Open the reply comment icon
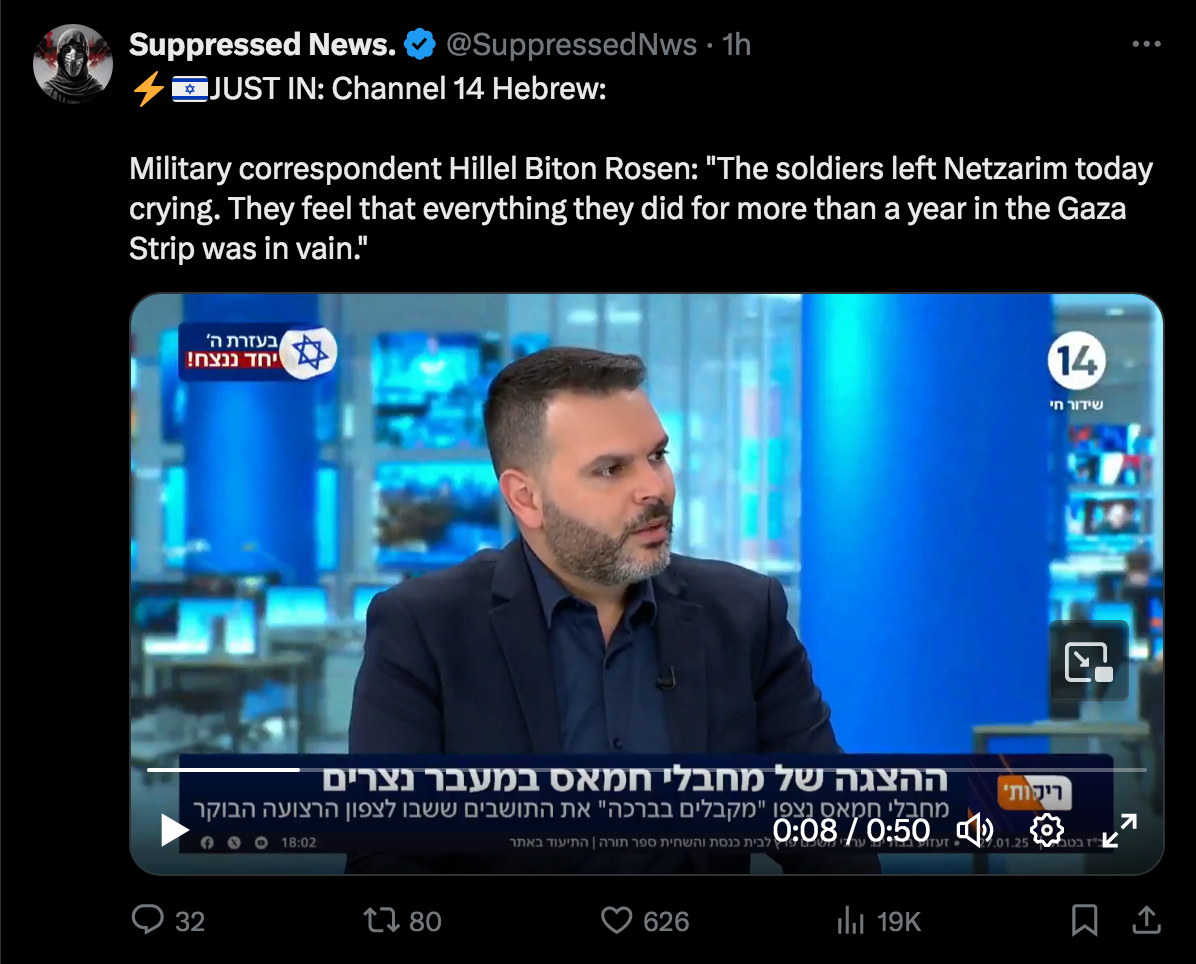The width and height of the screenshot is (1196, 964). pyautogui.click(x=148, y=920)
